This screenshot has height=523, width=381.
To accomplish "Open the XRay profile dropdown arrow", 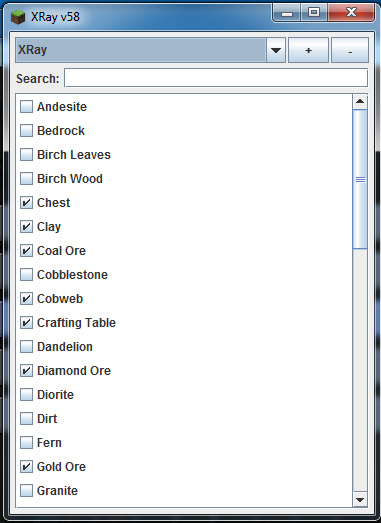I will coord(276,50).
